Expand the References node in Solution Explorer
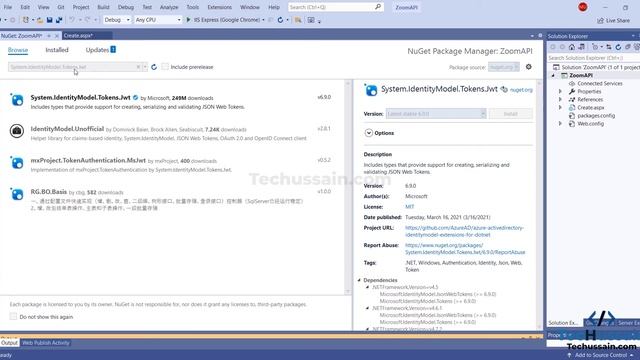 [x=560, y=99]
